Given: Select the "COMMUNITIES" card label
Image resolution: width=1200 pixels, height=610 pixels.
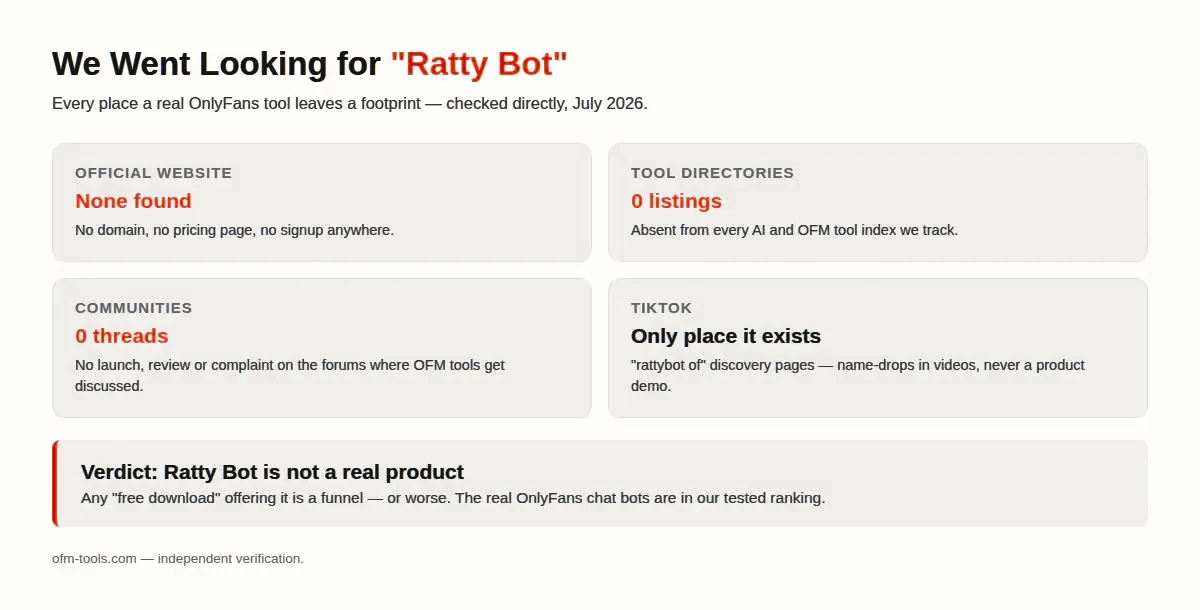Looking at the screenshot, I should [133, 308].
